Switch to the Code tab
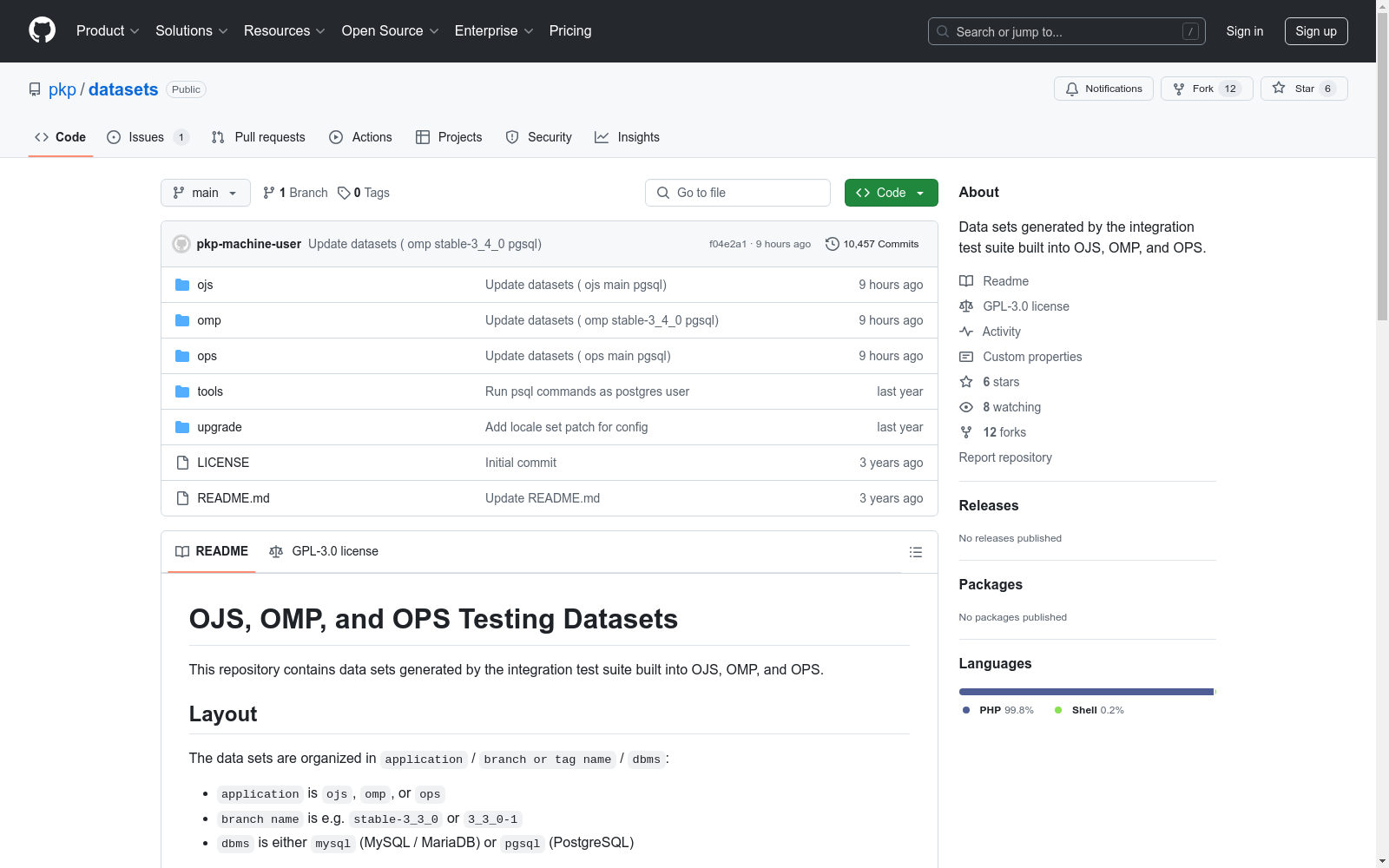 (x=61, y=137)
